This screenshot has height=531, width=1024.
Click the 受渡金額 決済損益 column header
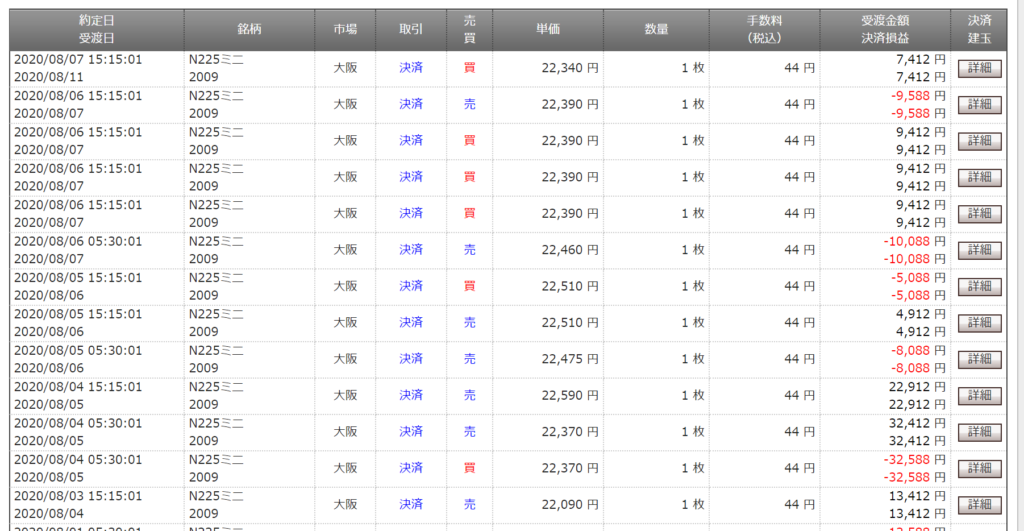click(x=885, y=29)
